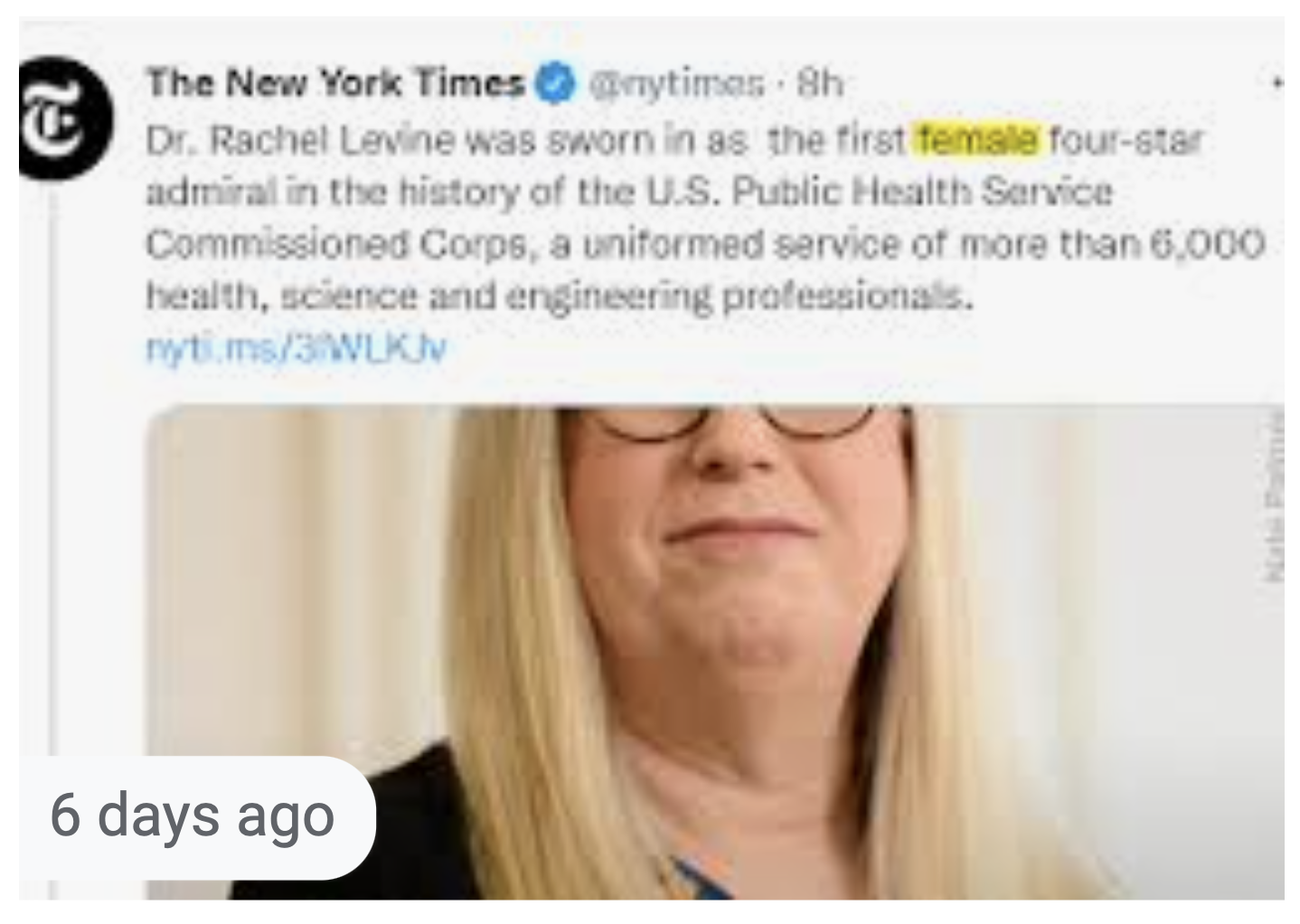Open the tweet's more options dots
Screen dimensions: 1300x924
1278,83
